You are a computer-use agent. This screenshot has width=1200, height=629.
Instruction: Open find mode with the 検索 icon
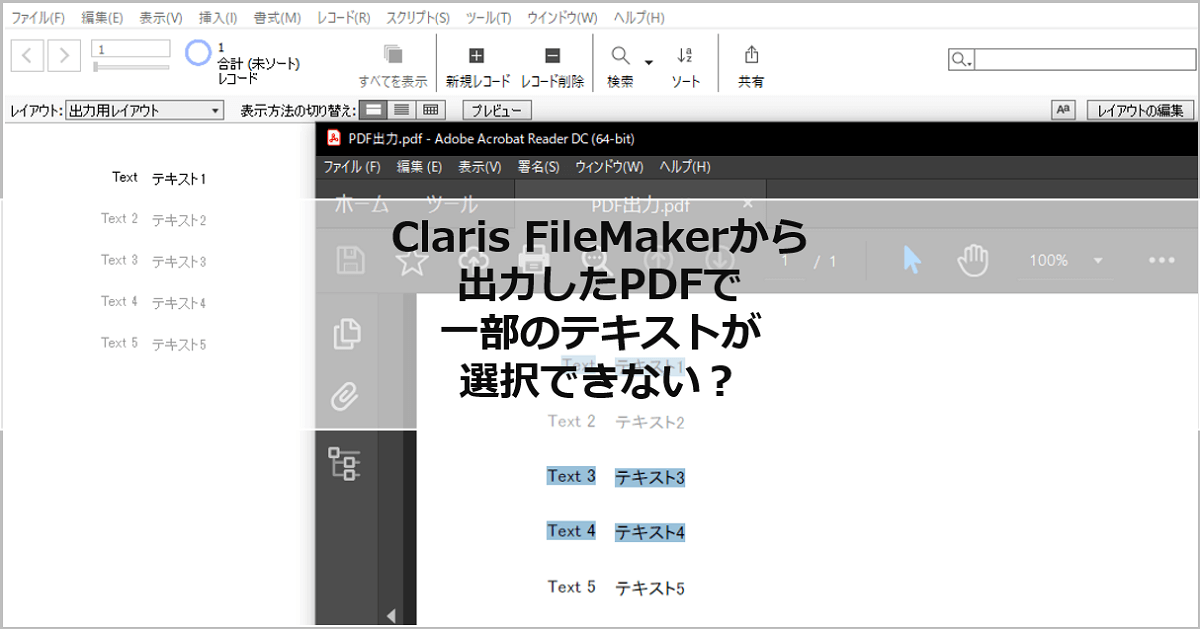pyautogui.click(x=620, y=56)
